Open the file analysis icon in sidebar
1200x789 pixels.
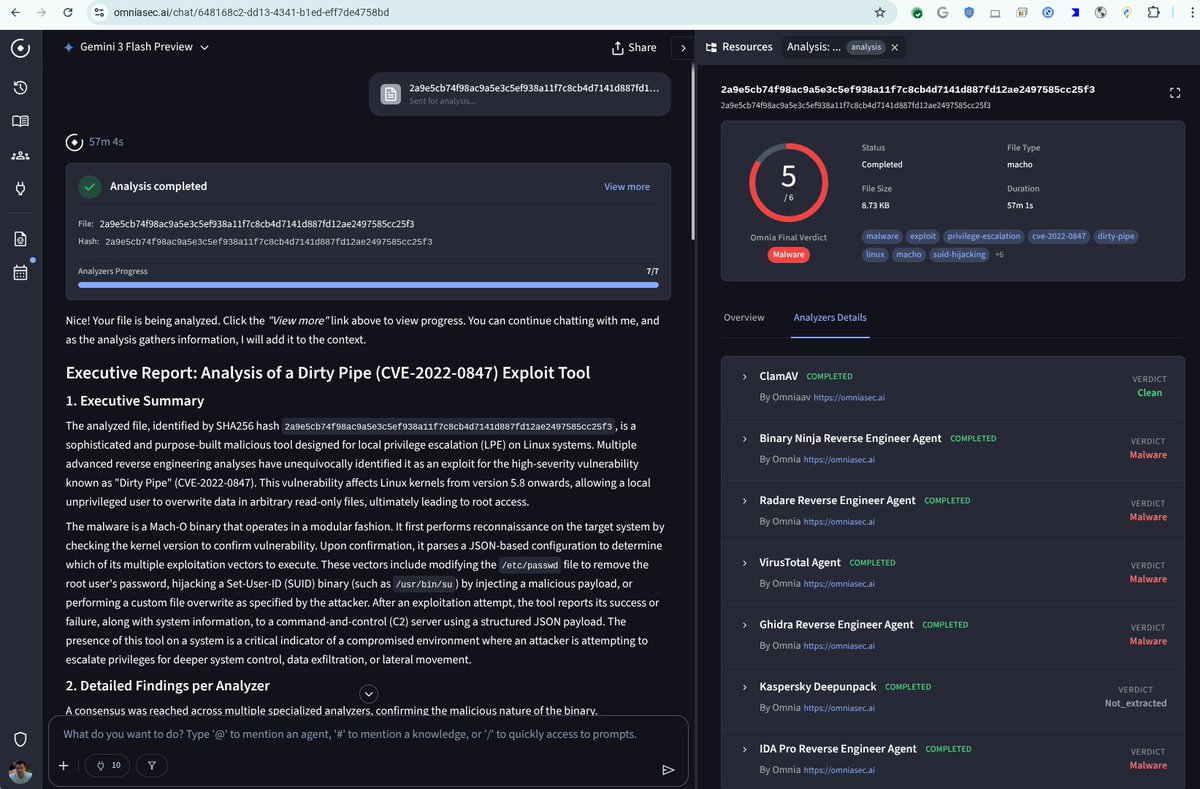(20, 239)
